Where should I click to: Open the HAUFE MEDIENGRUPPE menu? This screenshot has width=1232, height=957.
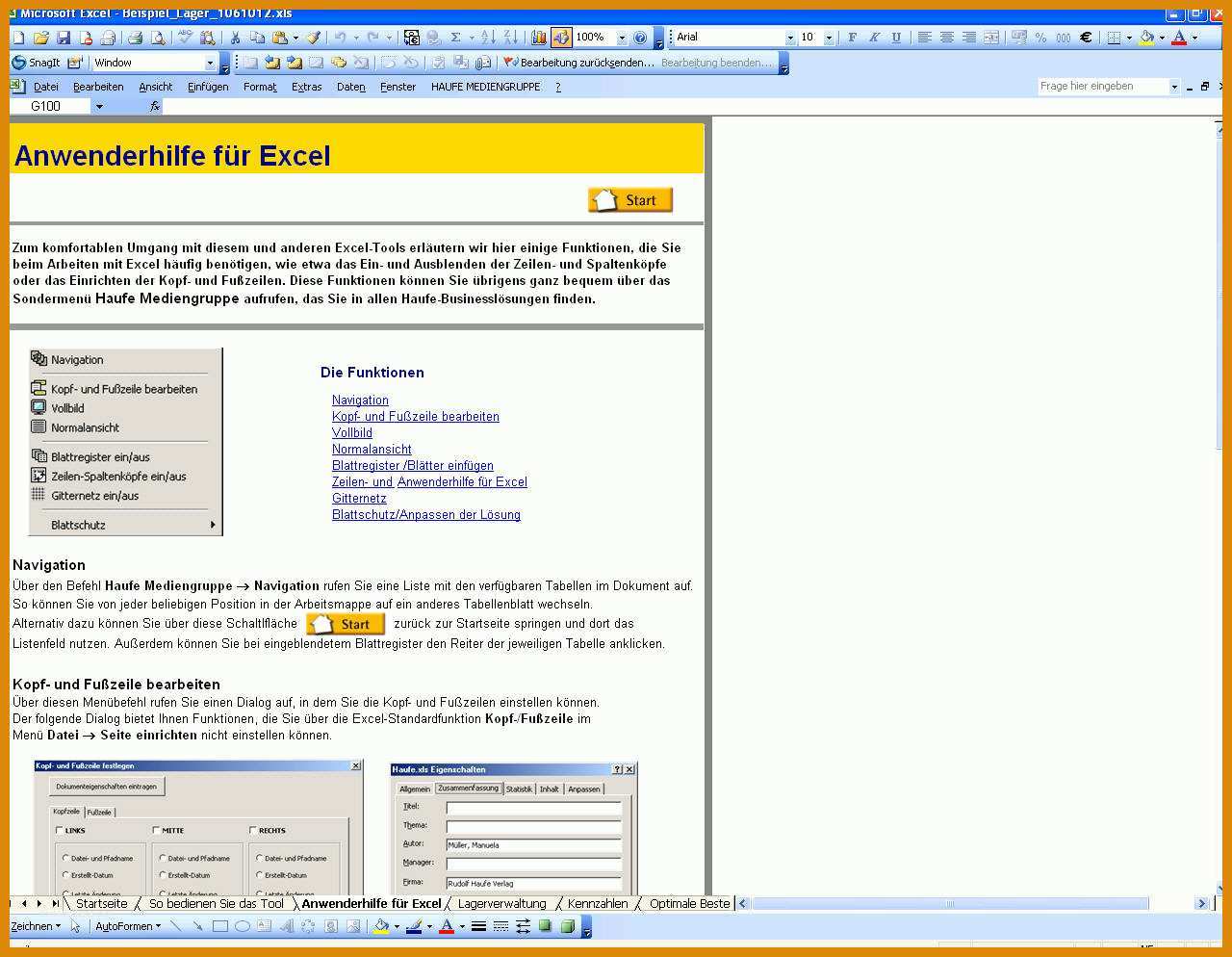(486, 87)
